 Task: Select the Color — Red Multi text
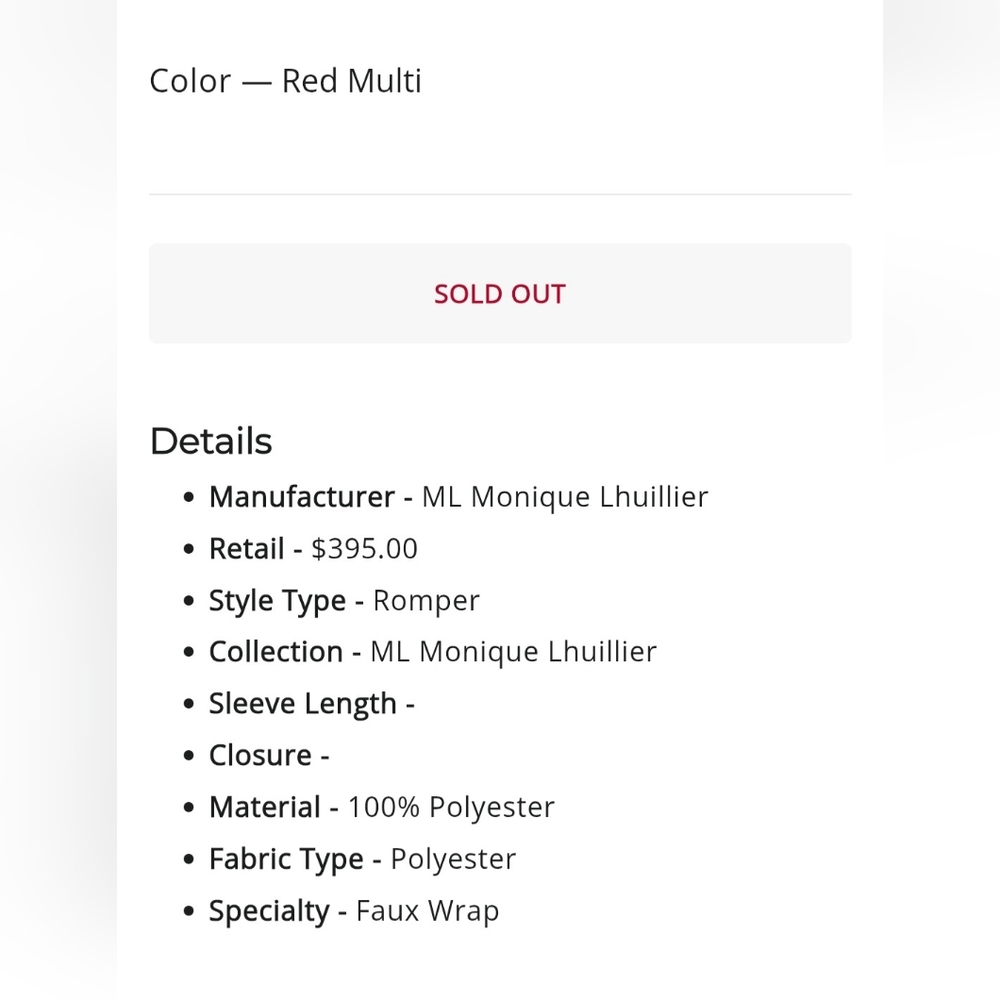pos(285,81)
